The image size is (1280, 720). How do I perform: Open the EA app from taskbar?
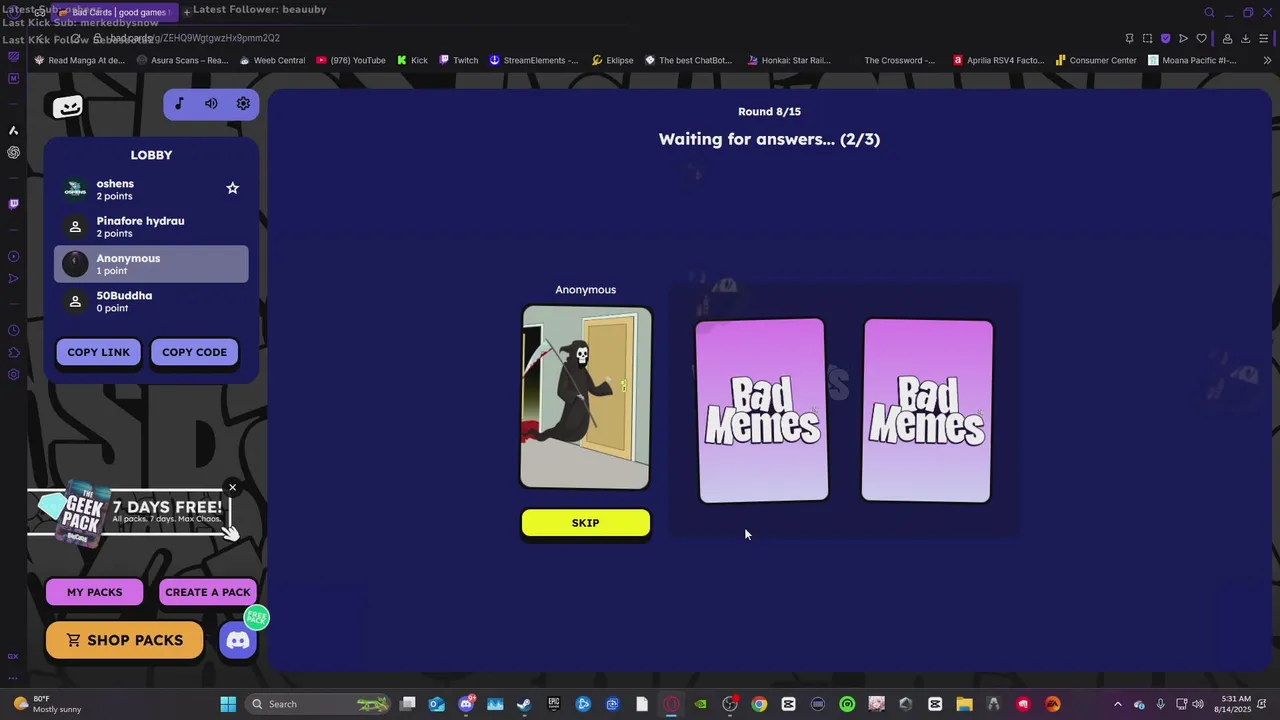coord(1052,704)
